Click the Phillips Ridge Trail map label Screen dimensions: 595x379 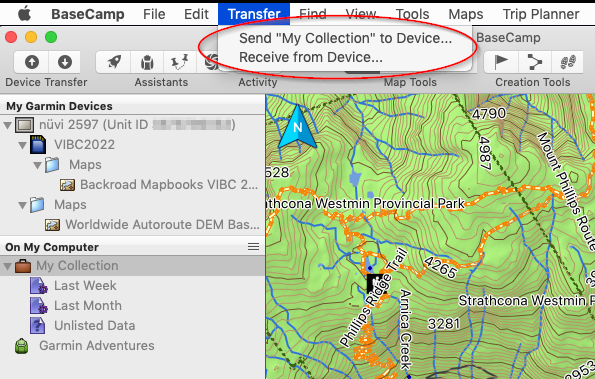[373, 298]
